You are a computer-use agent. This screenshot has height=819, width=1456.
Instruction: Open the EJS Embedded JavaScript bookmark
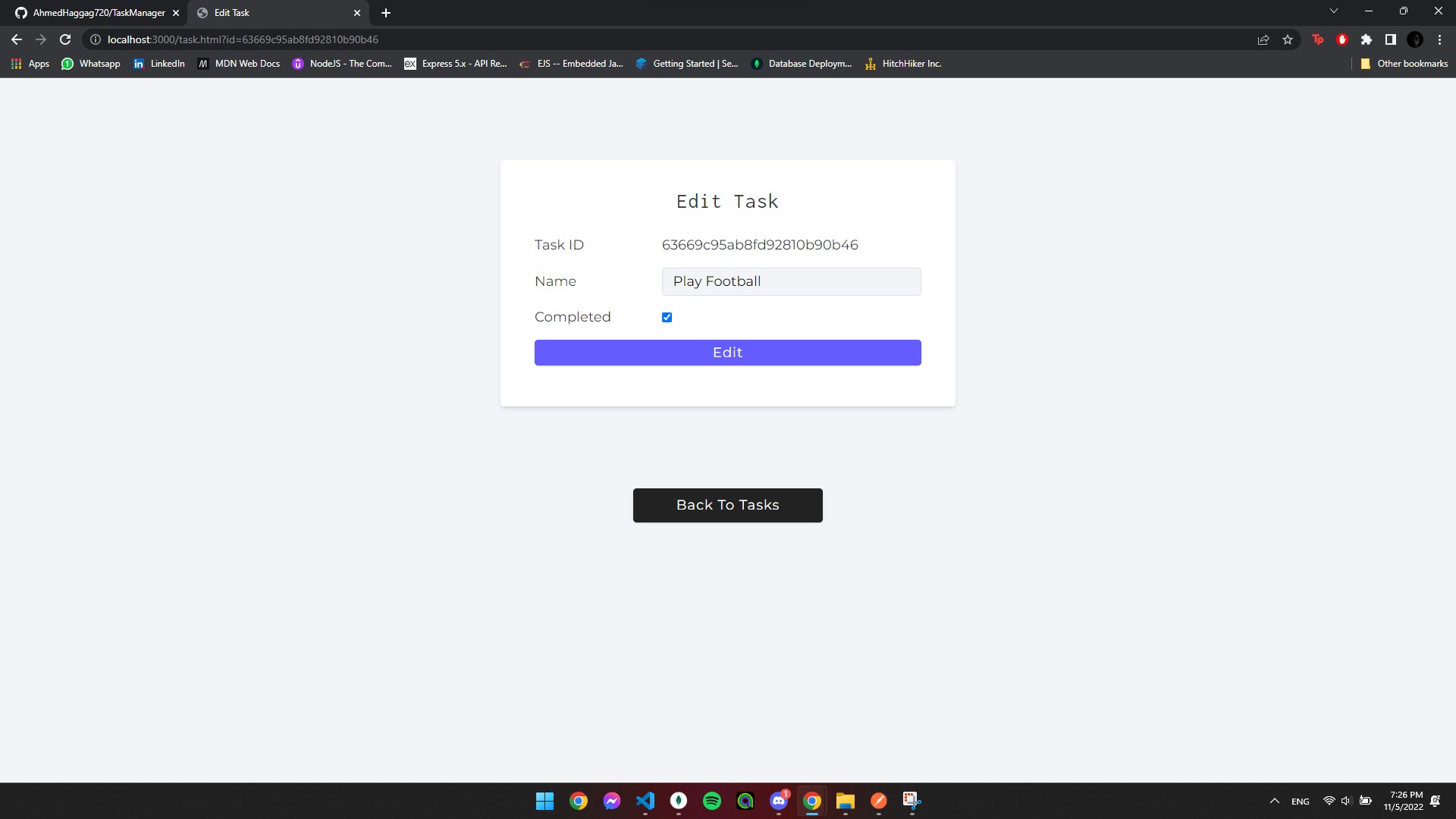coord(571,64)
